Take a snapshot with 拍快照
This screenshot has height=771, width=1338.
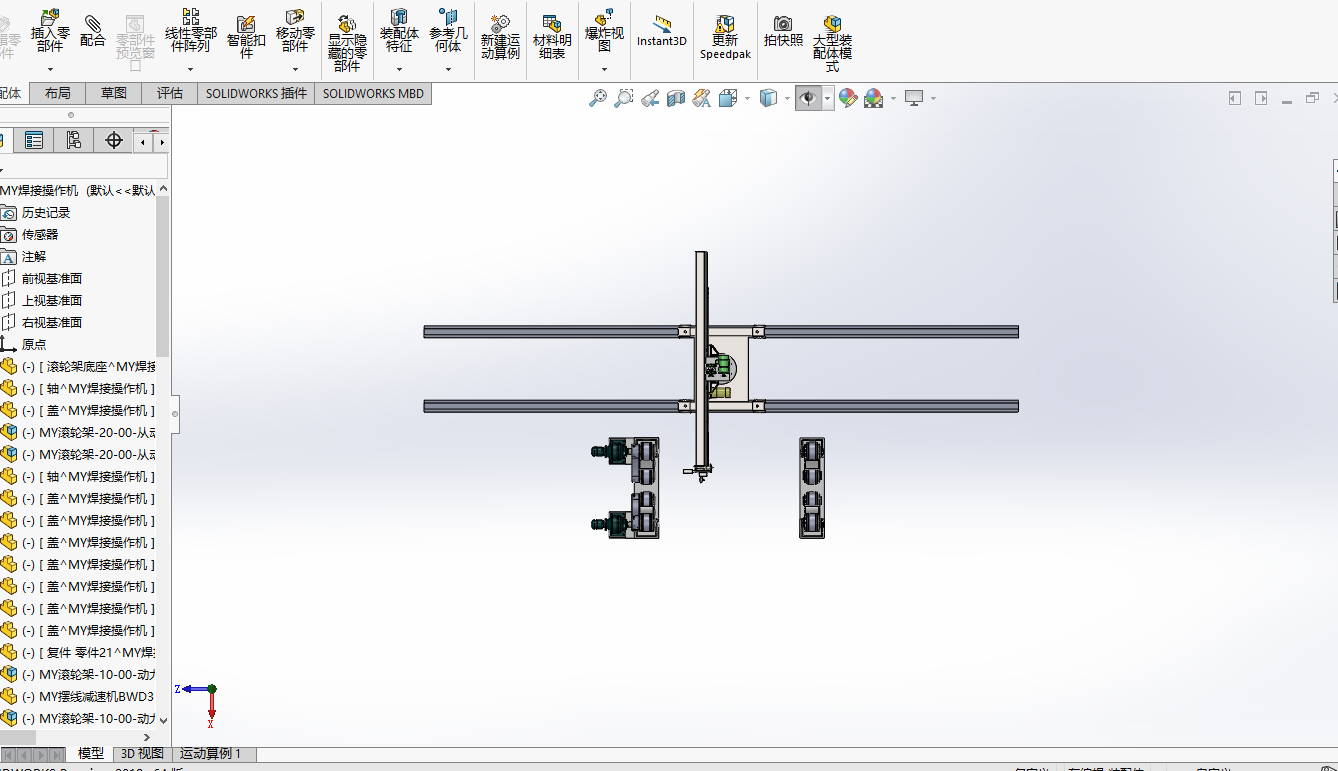point(783,31)
